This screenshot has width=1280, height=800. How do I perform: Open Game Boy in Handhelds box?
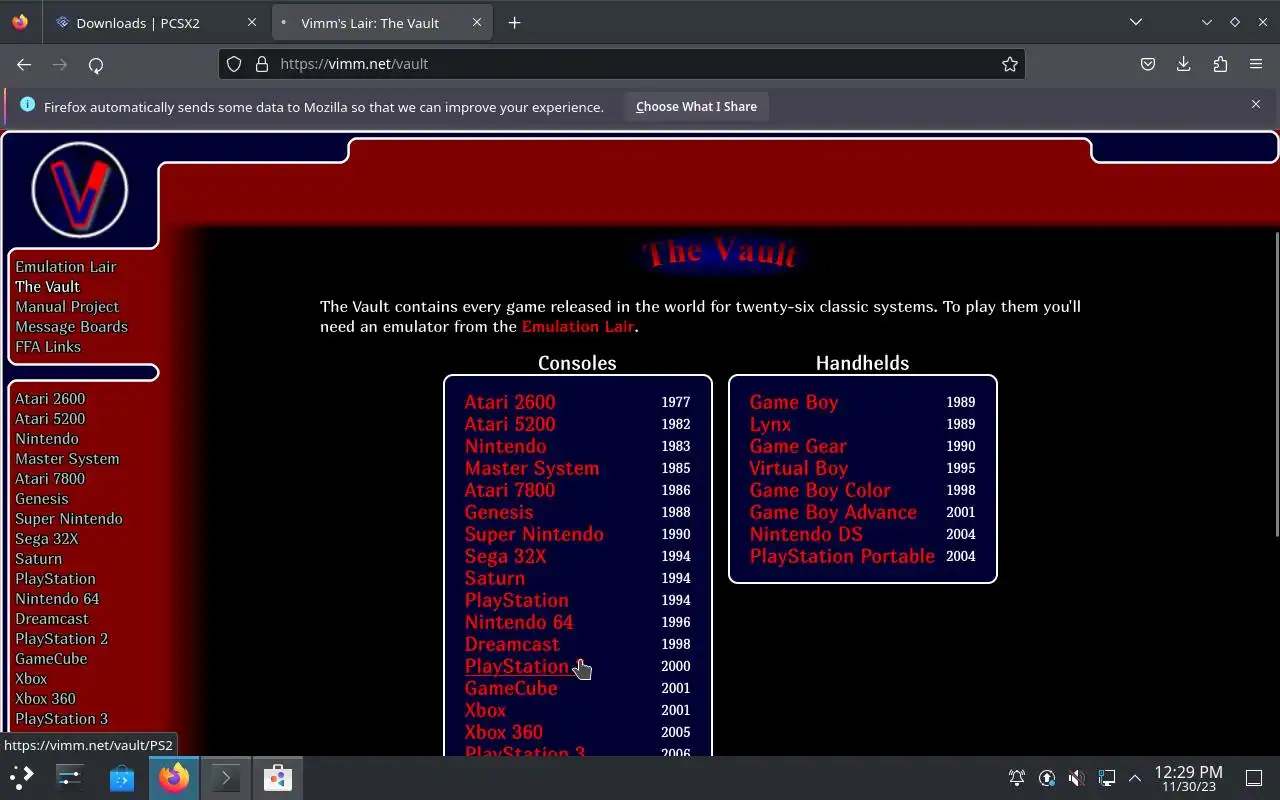pos(794,402)
